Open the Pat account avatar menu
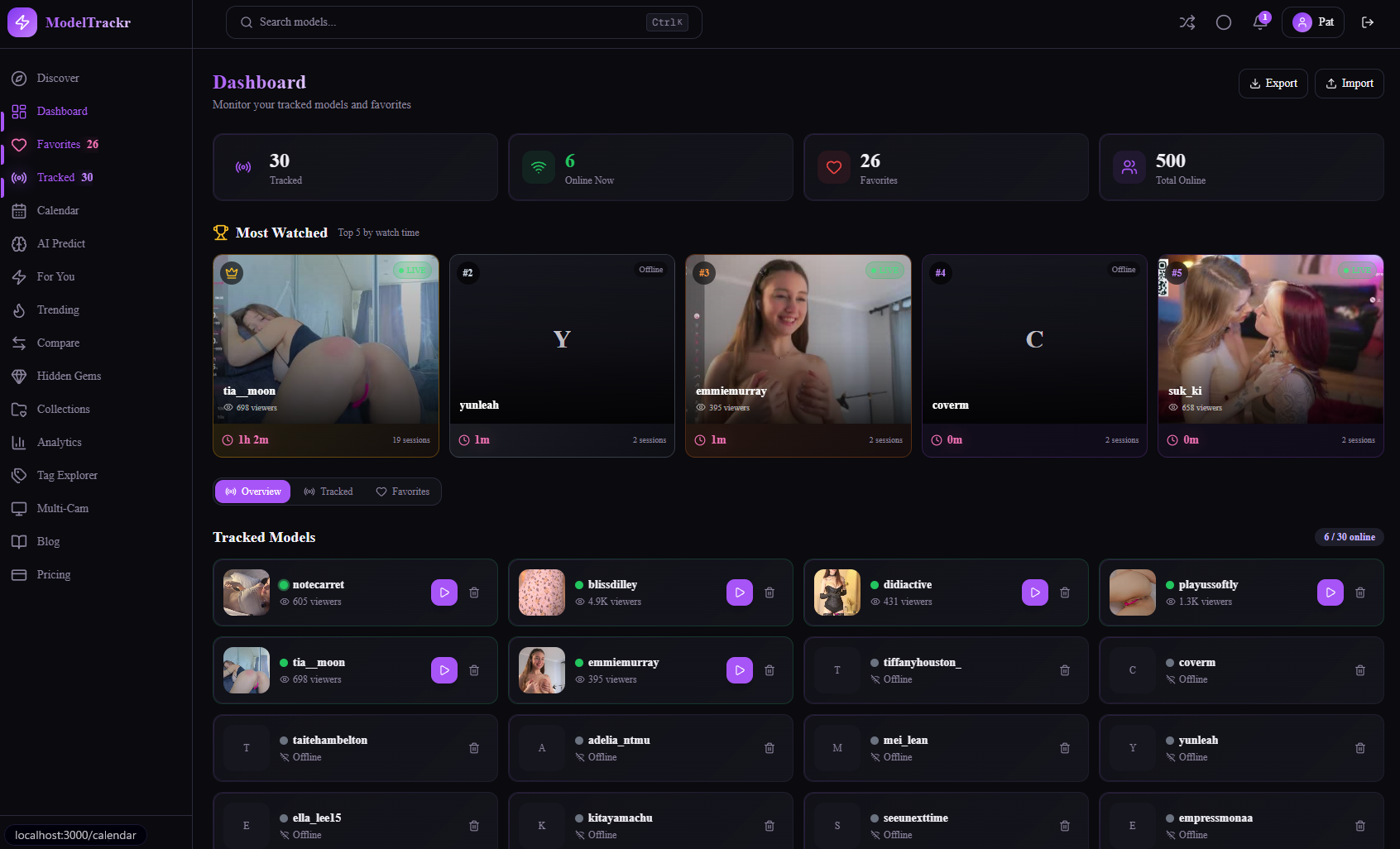1400x849 pixels. tap(1312, 22)
